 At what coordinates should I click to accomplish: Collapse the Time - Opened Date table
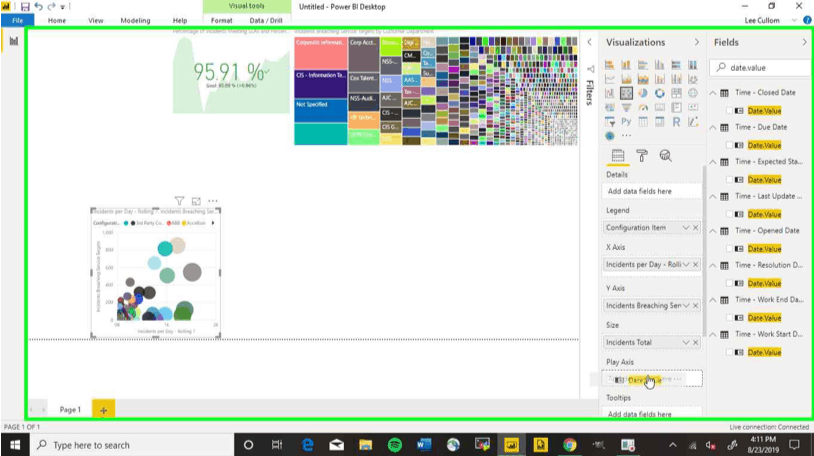coord(713,231)
